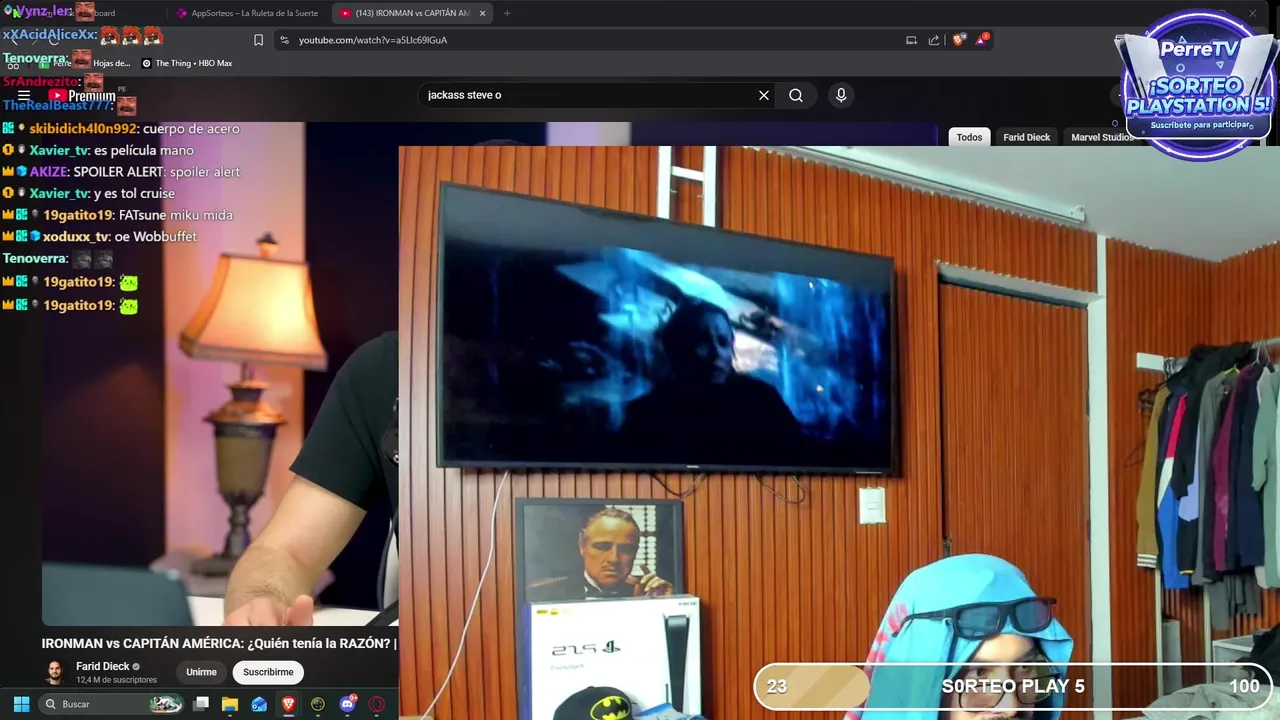The image size is (1280, 720).
Task: Clear the YouTube search text with X
Action: point(764,95)
